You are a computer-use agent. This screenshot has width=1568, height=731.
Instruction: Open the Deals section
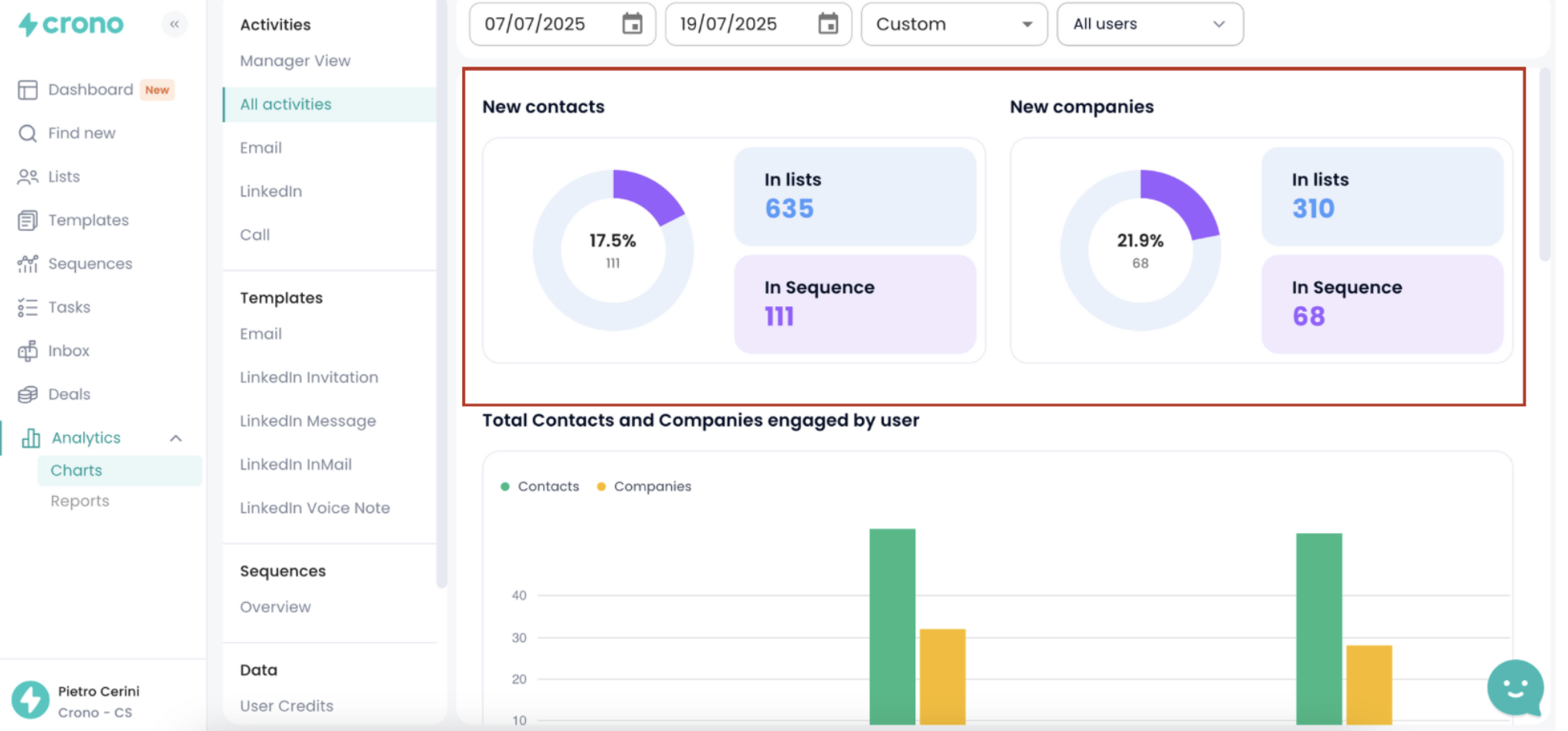70,395
